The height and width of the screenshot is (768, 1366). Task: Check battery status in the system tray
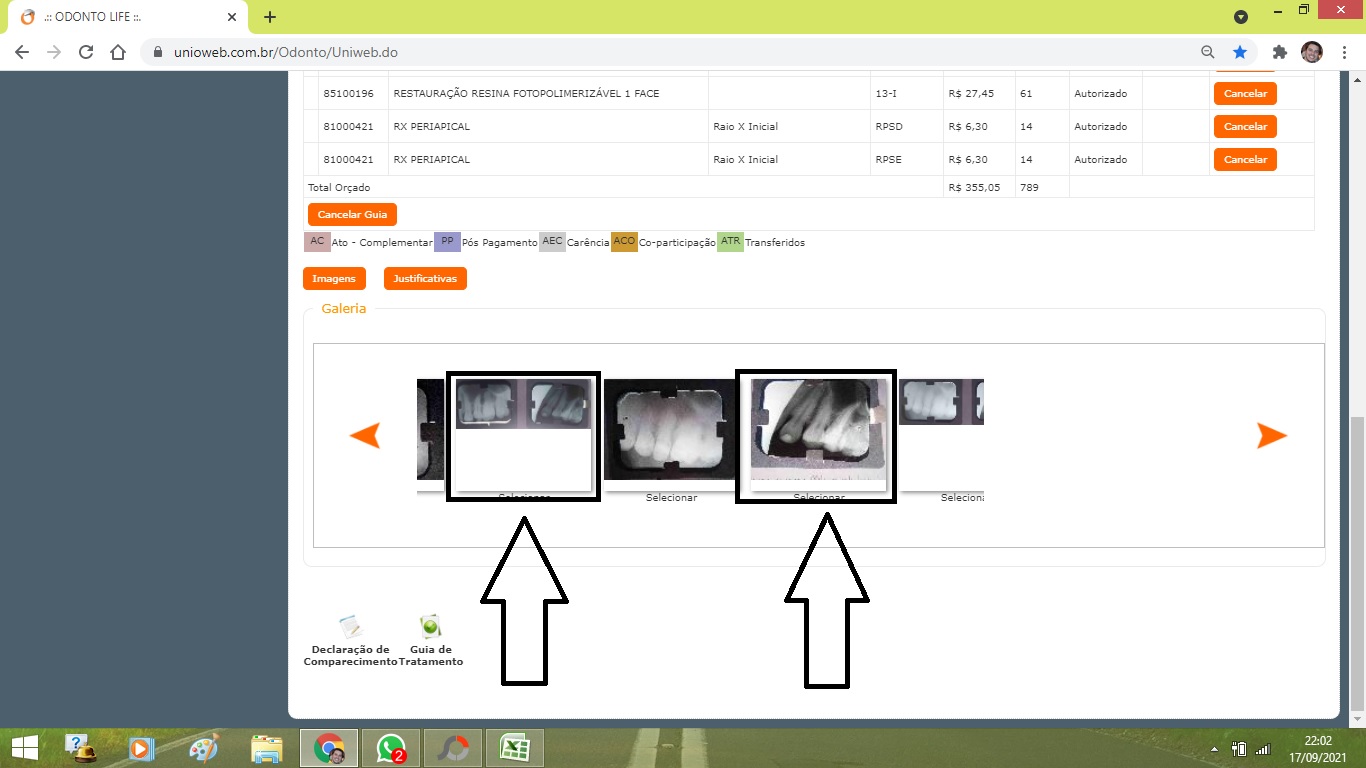click(x=1239, y=749)
